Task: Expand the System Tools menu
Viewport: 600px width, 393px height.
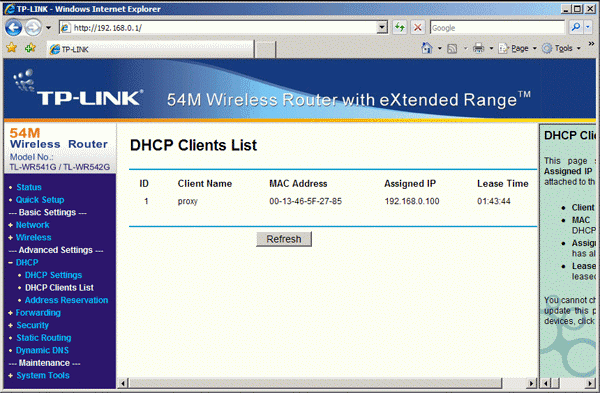Action: coord(43,375)
